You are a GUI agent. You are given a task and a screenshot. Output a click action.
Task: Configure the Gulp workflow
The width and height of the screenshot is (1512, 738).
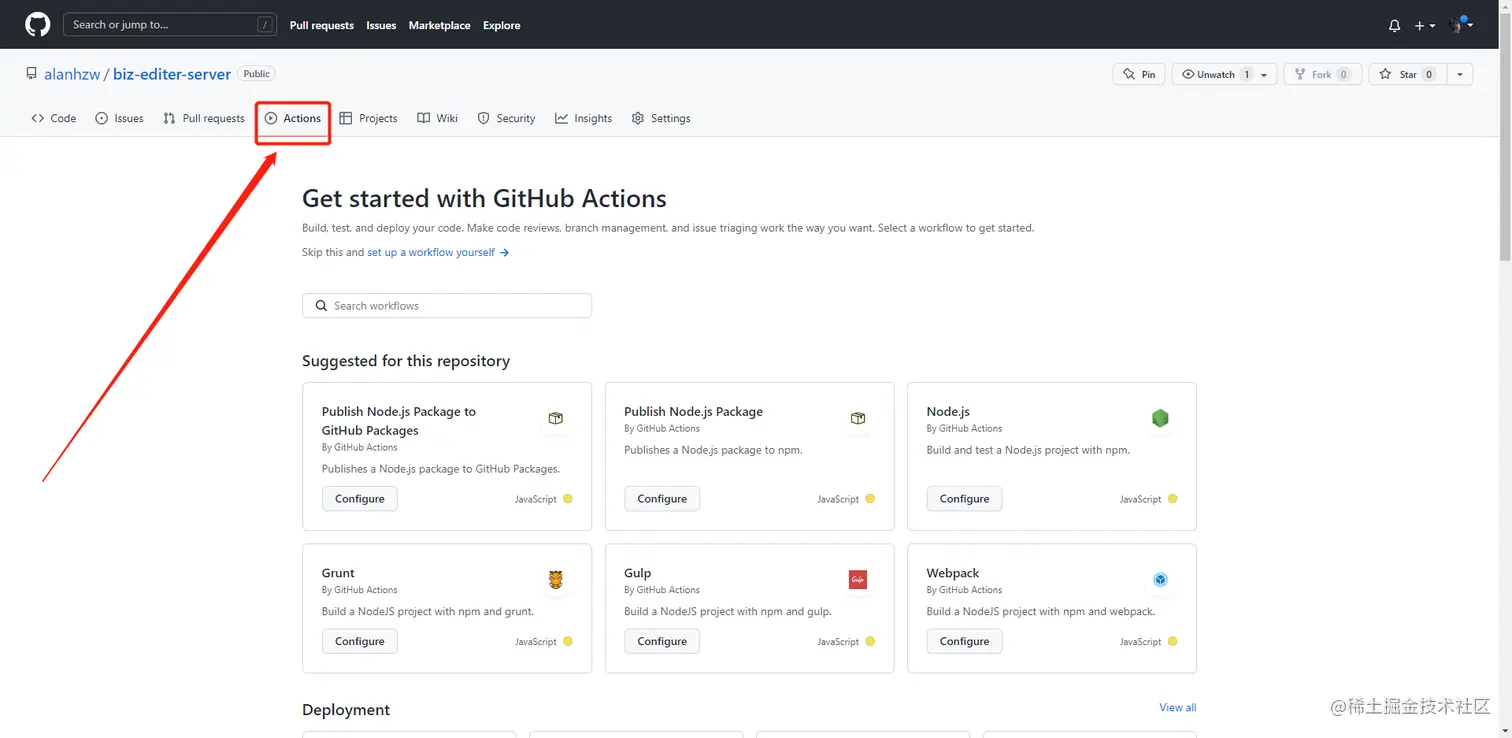pyautogui.click(x=662, y=642)
